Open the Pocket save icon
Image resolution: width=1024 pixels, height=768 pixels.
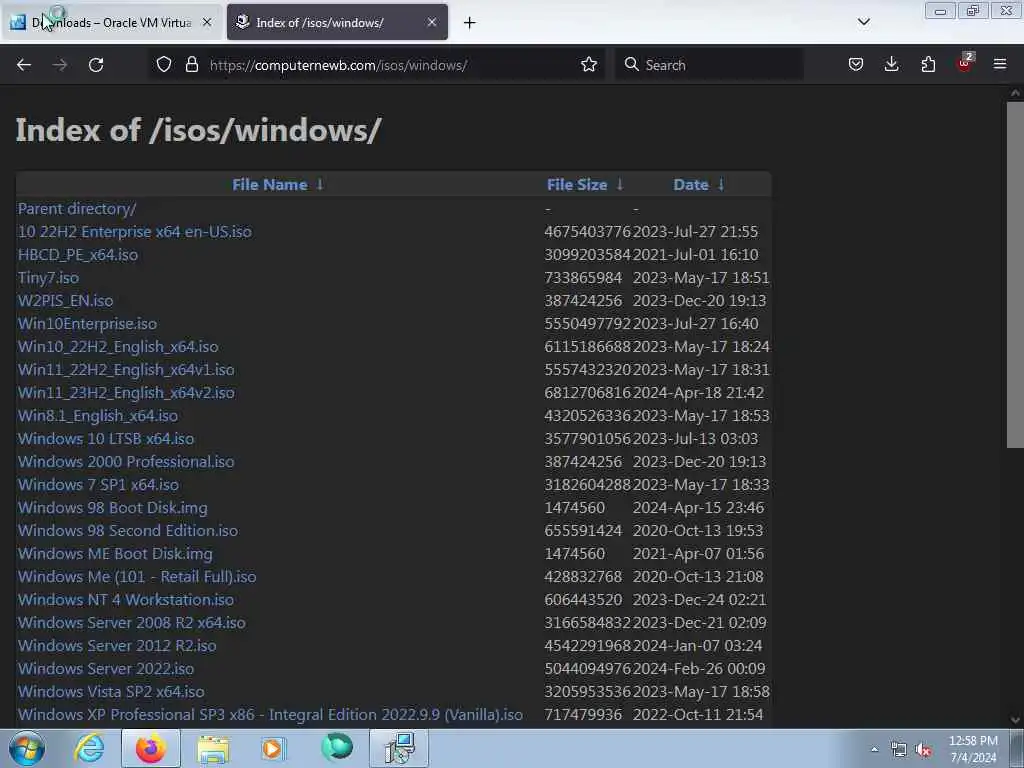pos(856,65)
